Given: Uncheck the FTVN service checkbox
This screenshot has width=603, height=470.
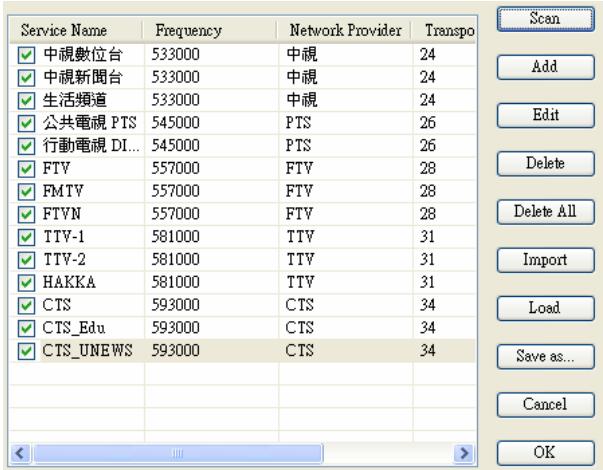Looking at the screenshot, I should 26,214.
